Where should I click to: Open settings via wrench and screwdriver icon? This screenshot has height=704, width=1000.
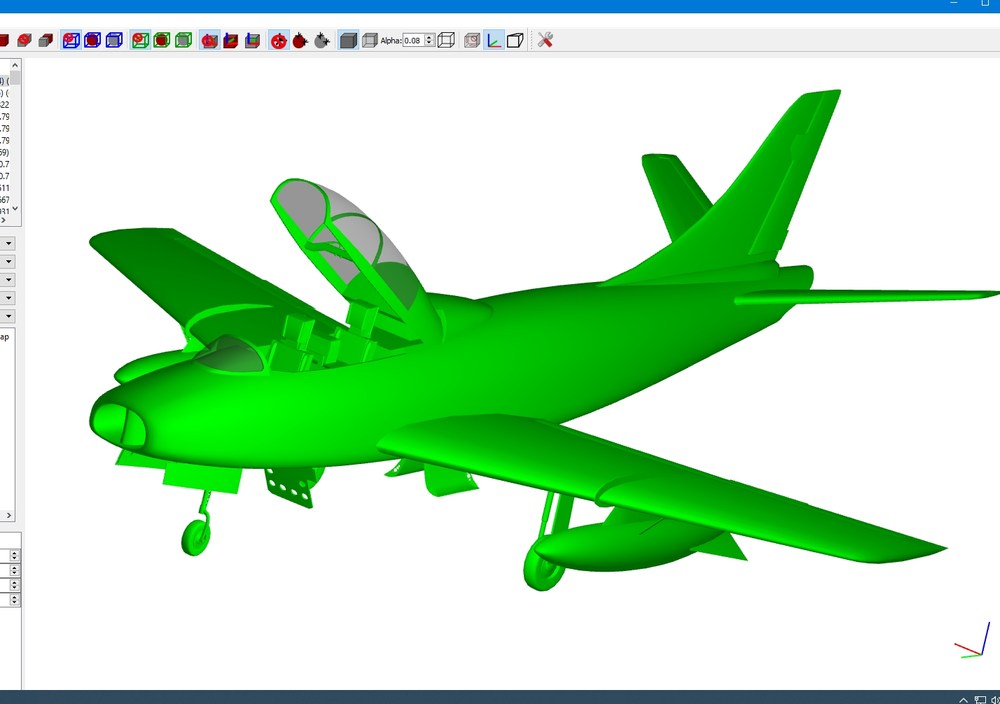pyautogui.click(x=545, y=40)
